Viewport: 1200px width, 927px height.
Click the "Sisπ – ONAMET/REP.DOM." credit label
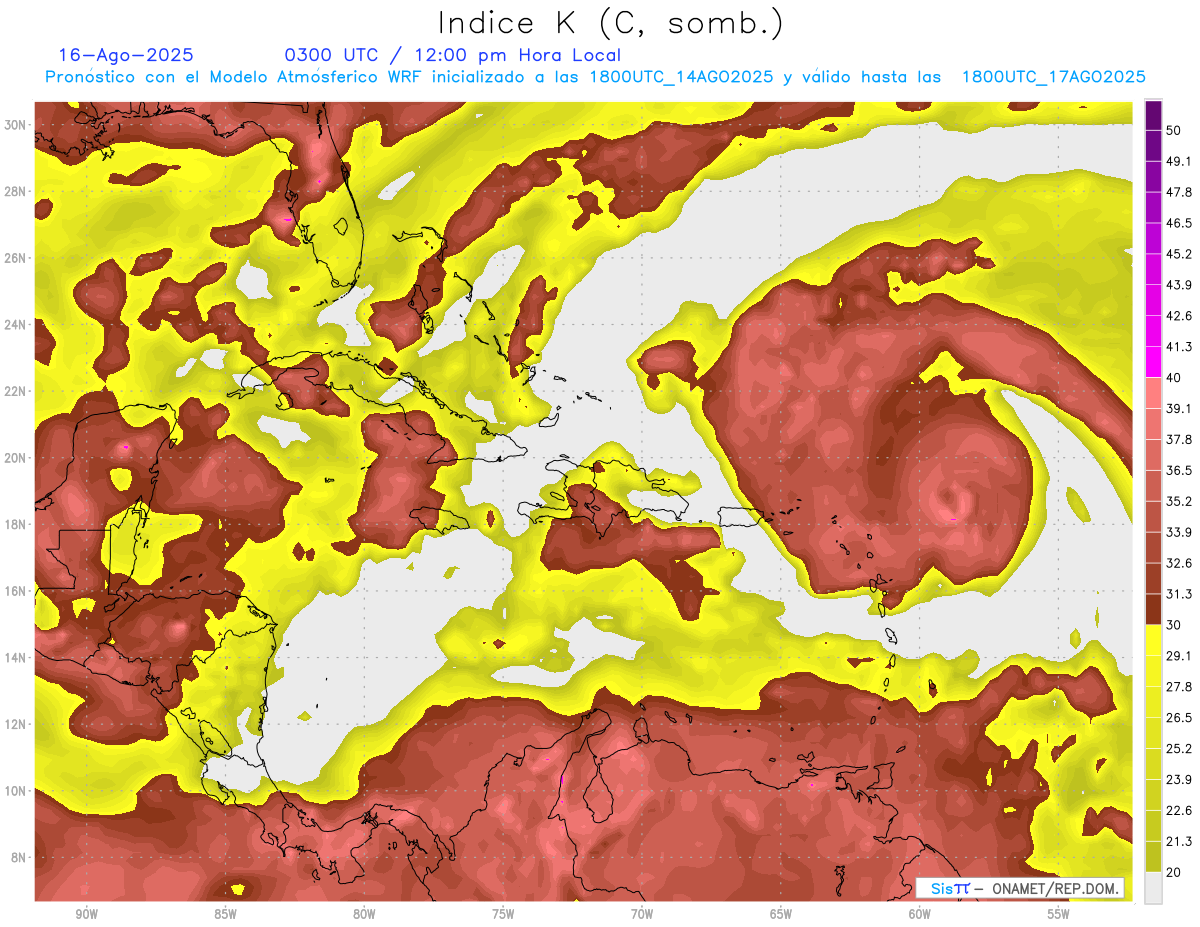pyautogui.click(x=1021, y=888)
